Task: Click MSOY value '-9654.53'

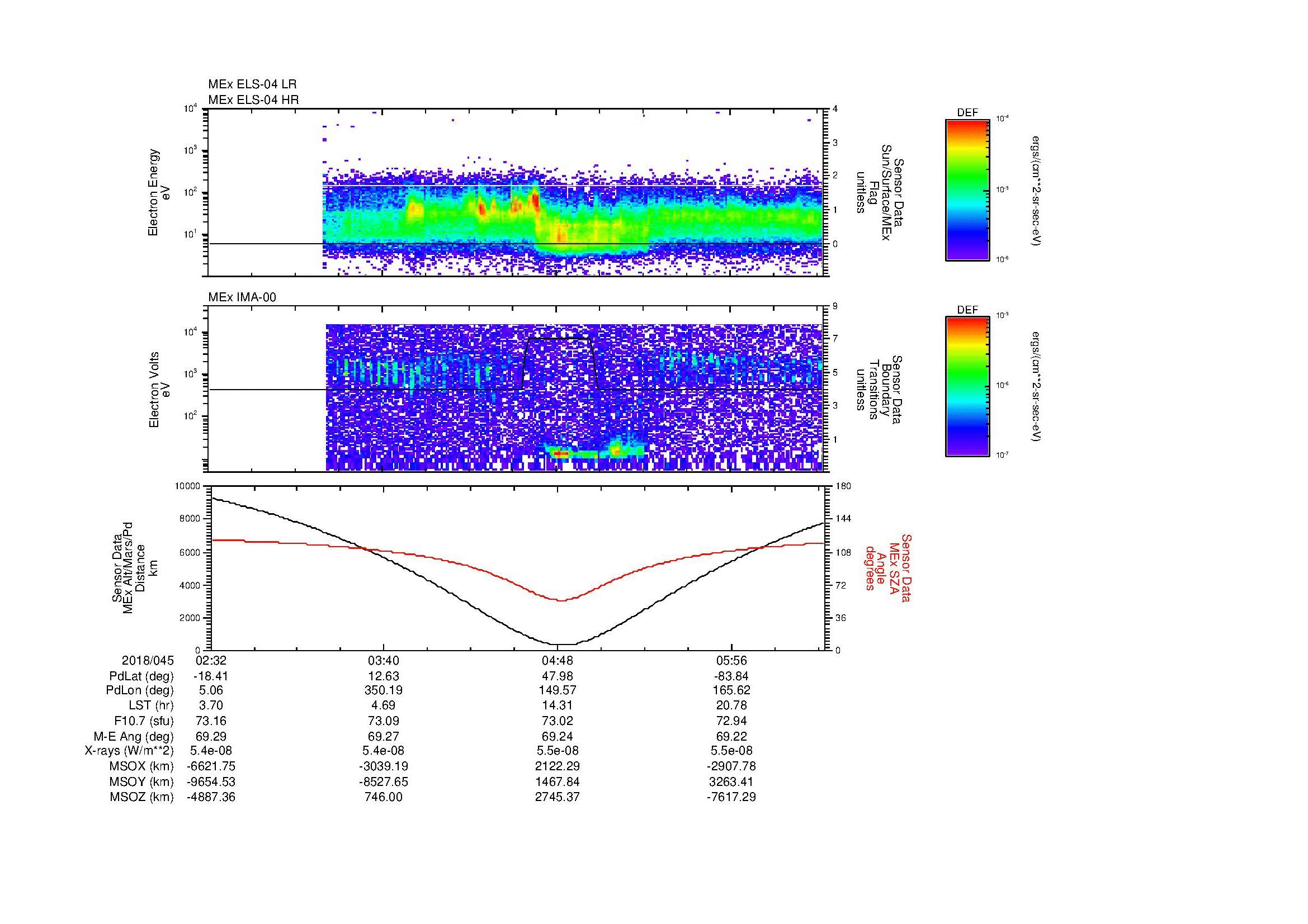Action: (x=211, y=781)
